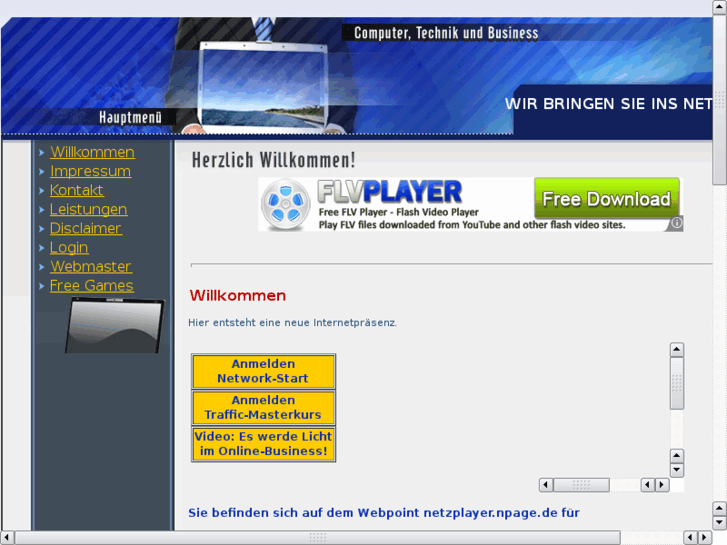Click the FLV Player film reel icon

285,205
